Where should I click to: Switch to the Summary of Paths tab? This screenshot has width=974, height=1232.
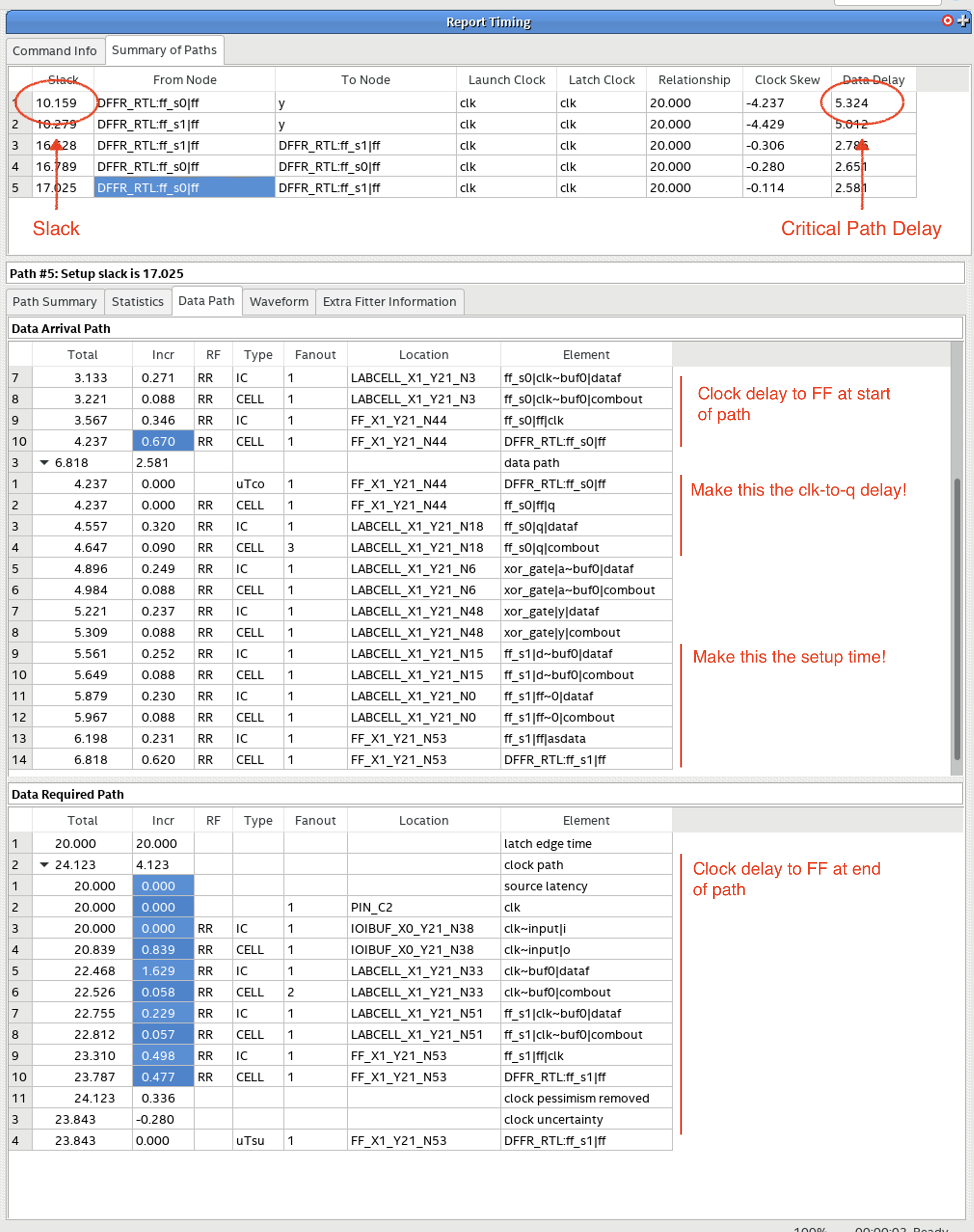click(164, 50)
